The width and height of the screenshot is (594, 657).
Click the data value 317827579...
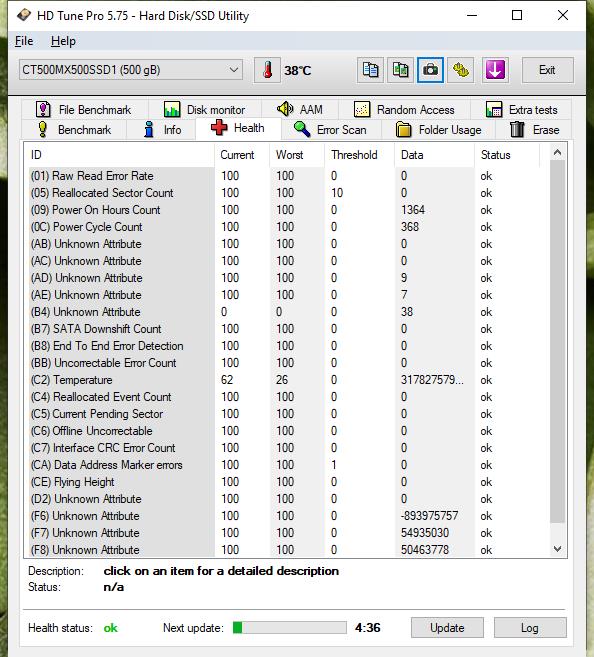point(432,380)
